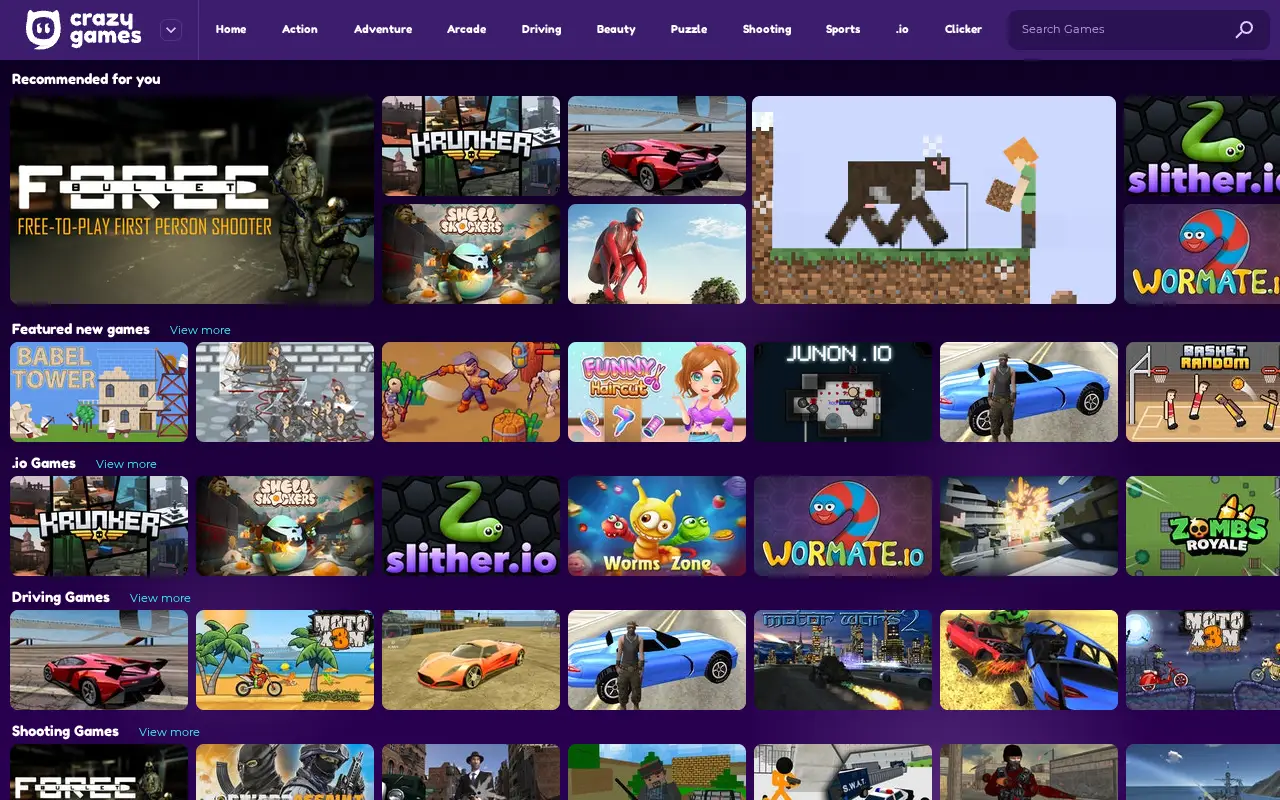This screenshot has width=1280, height=800.
Task: Open the car crash derby game thumbnail
Action: [x=1029, y=660]
